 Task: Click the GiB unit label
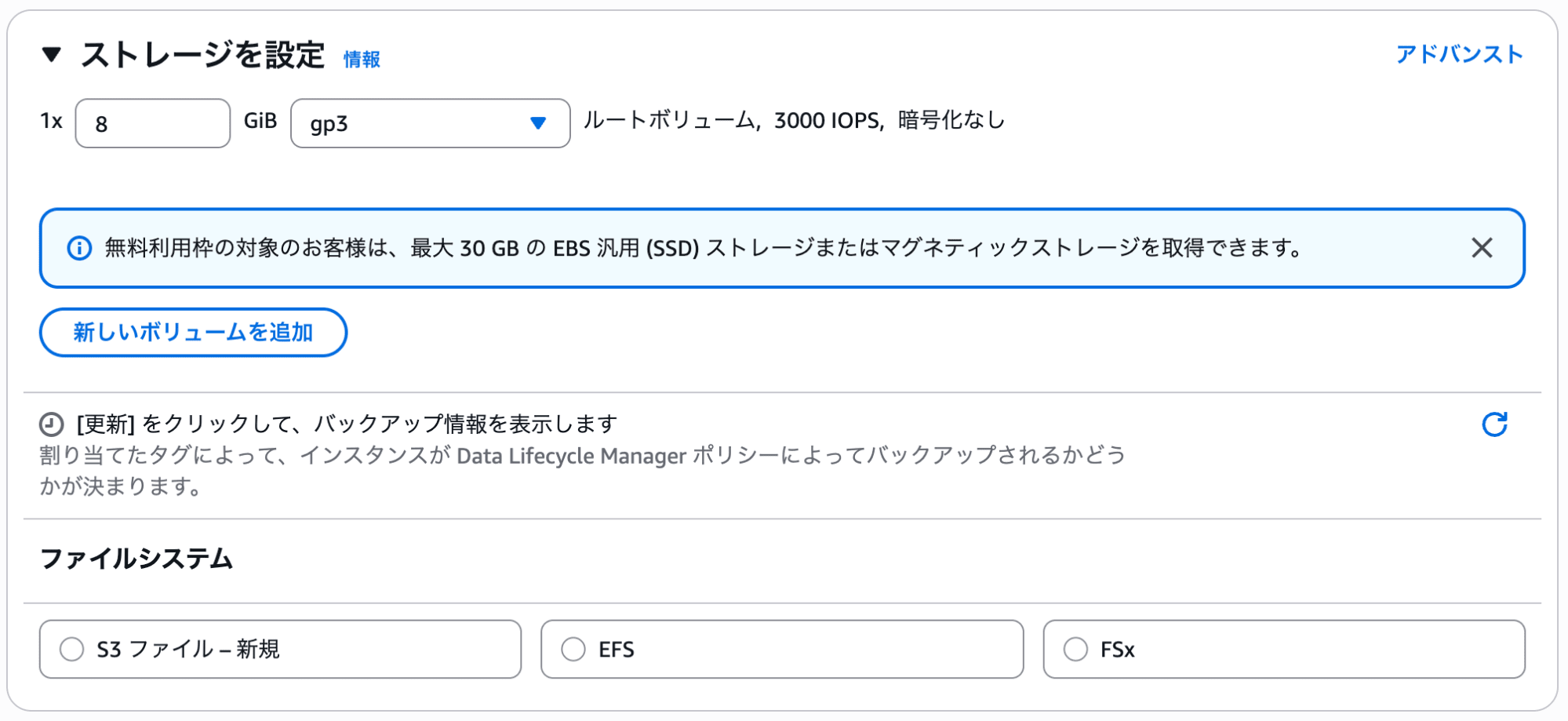(x=260, y=121)
